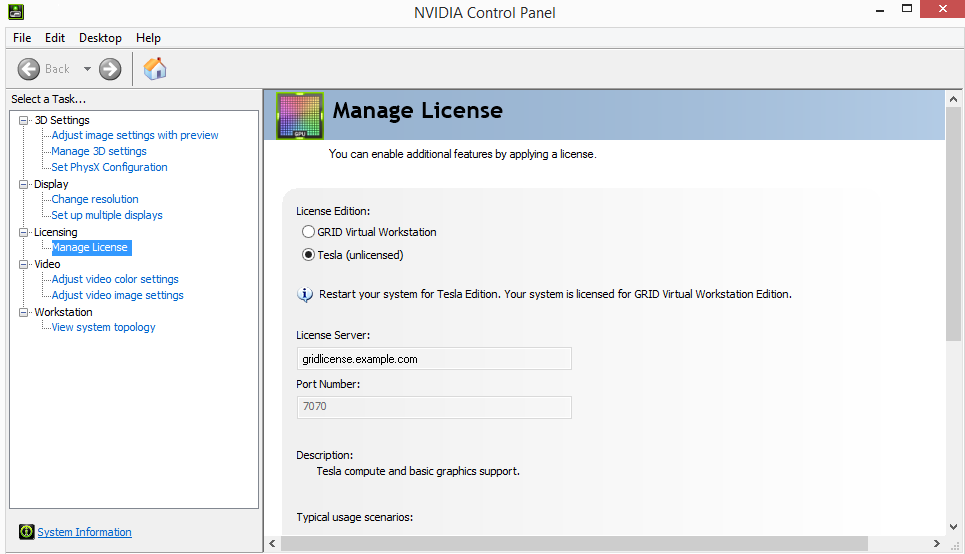Open Adjust image settings with preview
Image resolution: width=965 pixels, height=554 pixels.
pos(135,135)
